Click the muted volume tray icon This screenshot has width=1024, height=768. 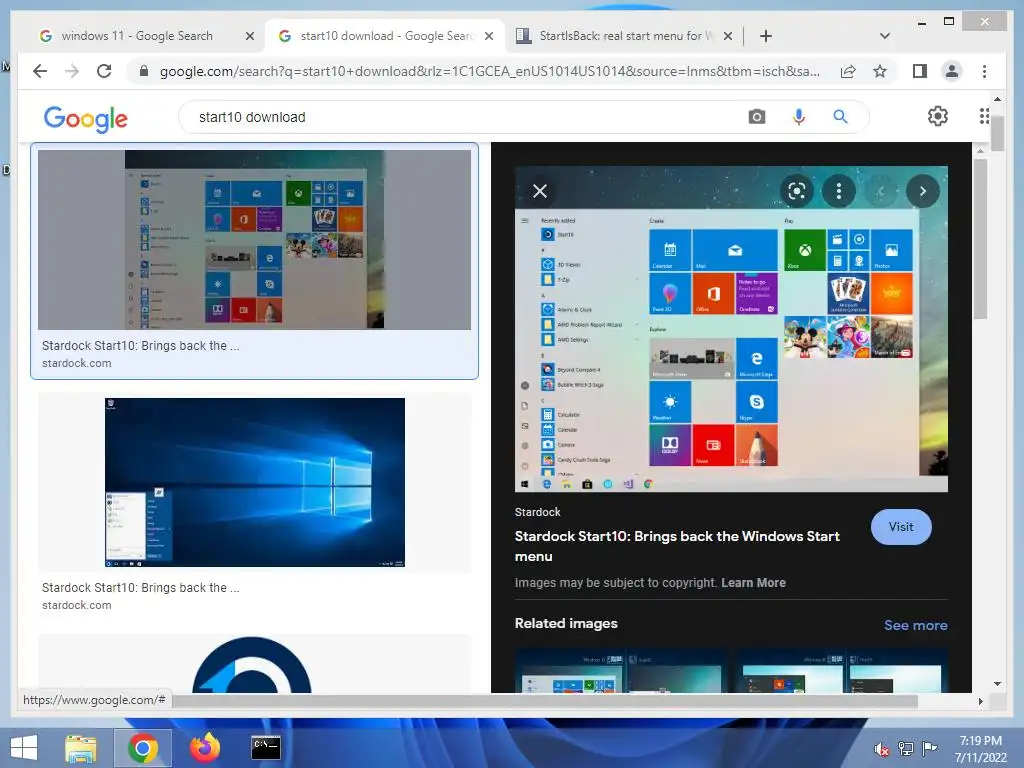[881, 749]
